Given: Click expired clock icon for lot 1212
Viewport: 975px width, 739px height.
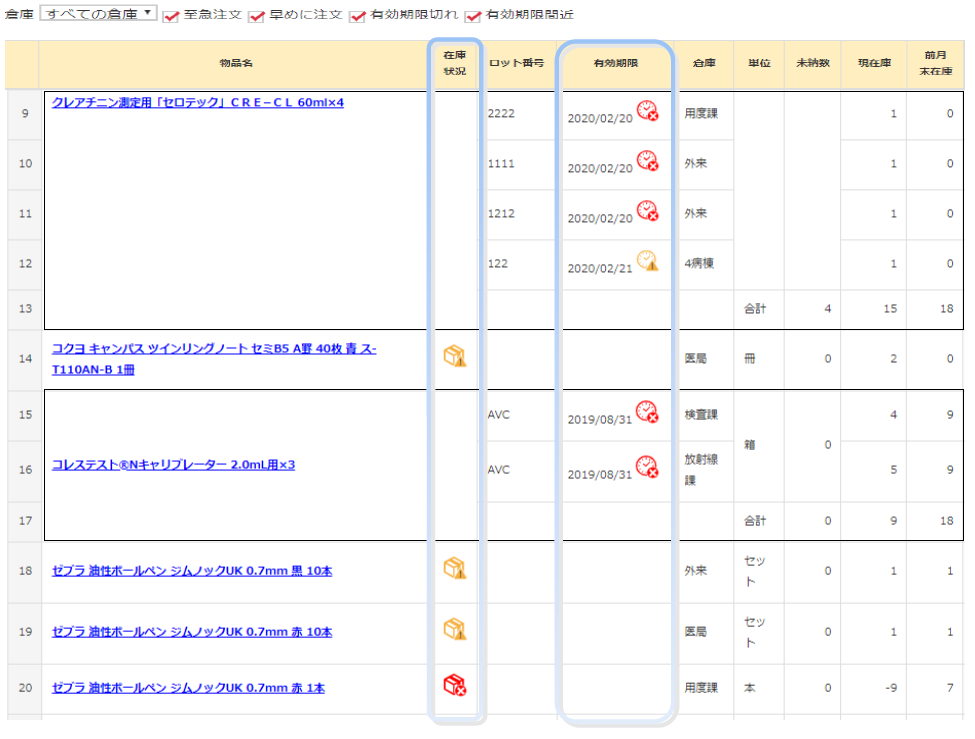Looking at the screenshot, I should pos(648,211).
